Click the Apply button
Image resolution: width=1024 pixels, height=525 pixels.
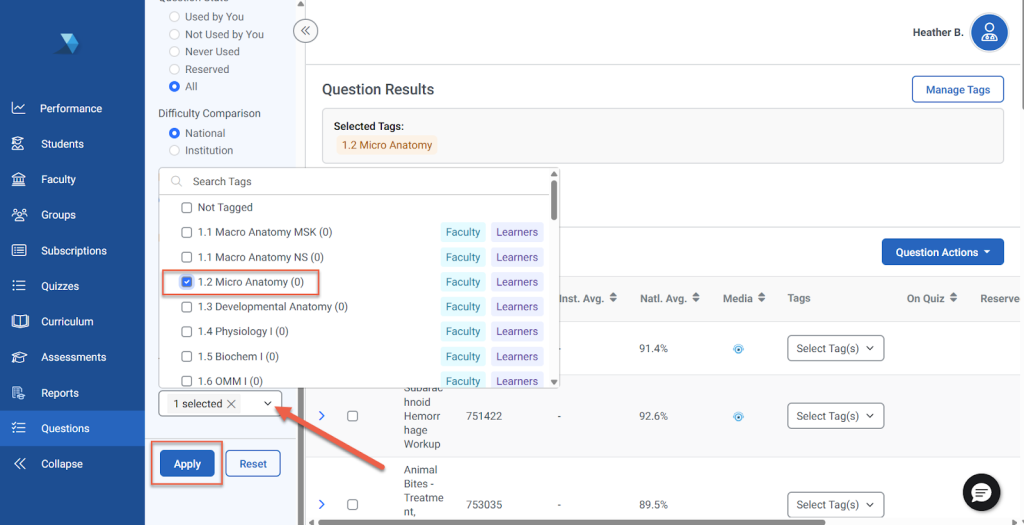pyautogui.click(x=187, y=464)
